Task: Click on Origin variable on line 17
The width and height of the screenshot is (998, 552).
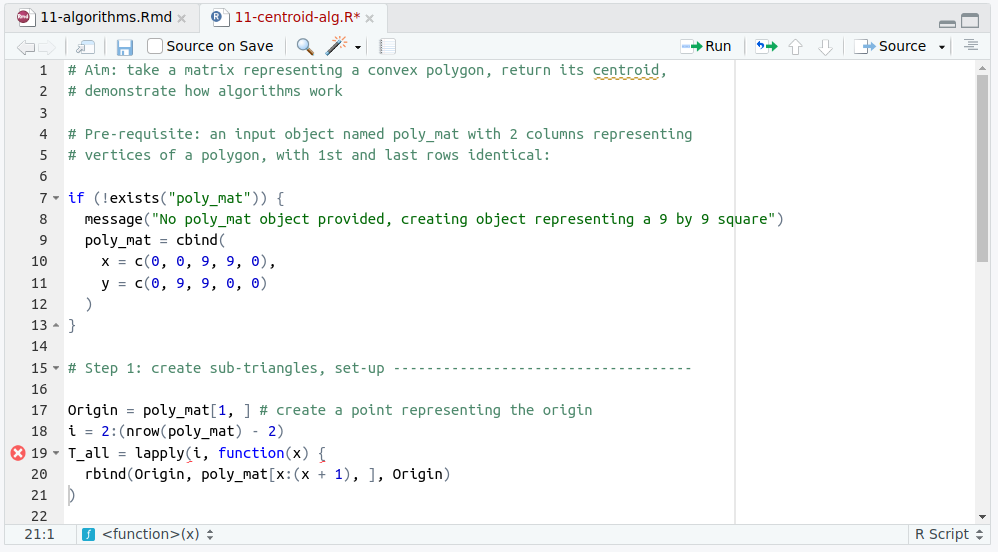Action: click(x=92, y=410)
